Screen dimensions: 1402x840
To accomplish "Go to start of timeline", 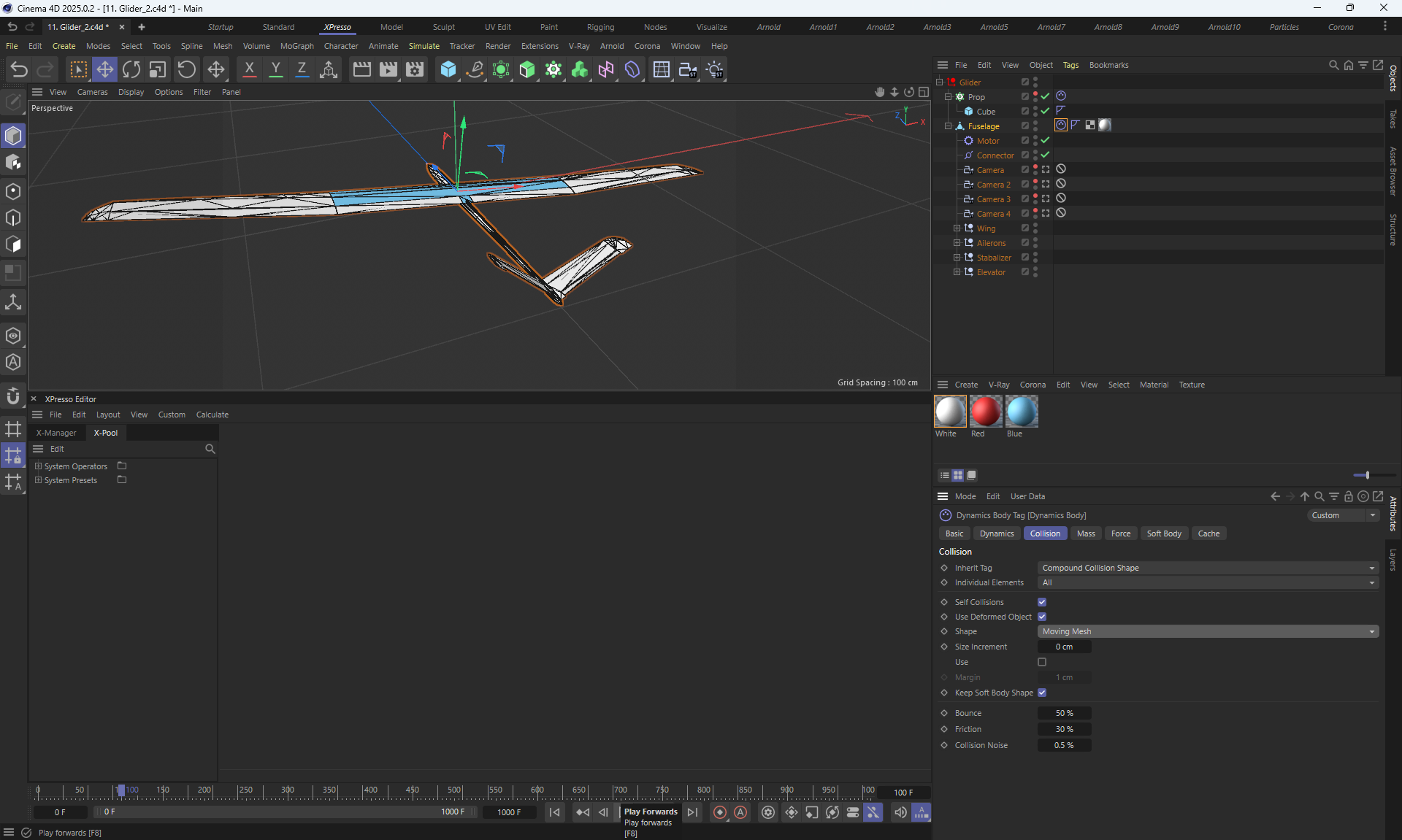I will tap(555, 812).
